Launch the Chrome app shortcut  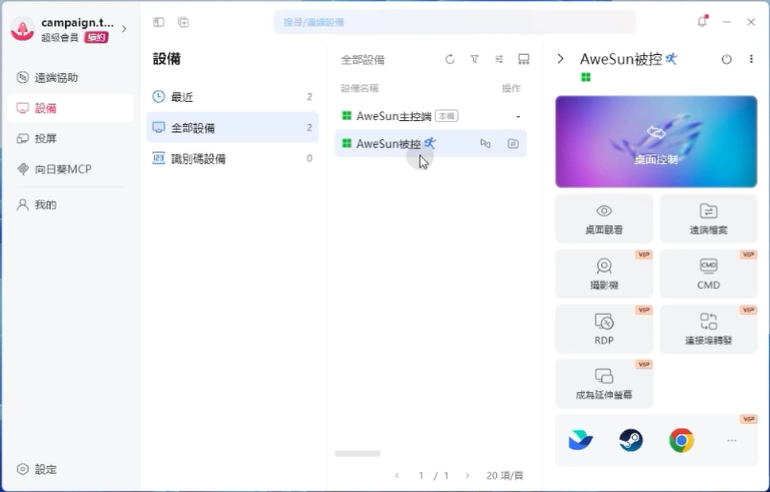point(681,440)
